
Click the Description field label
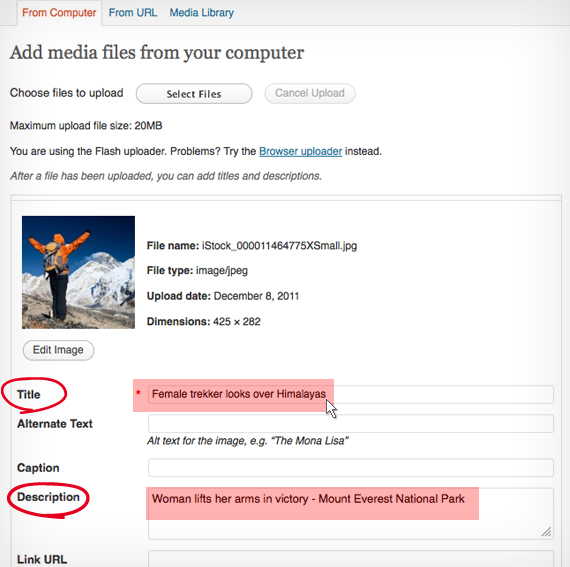(48, 497)
